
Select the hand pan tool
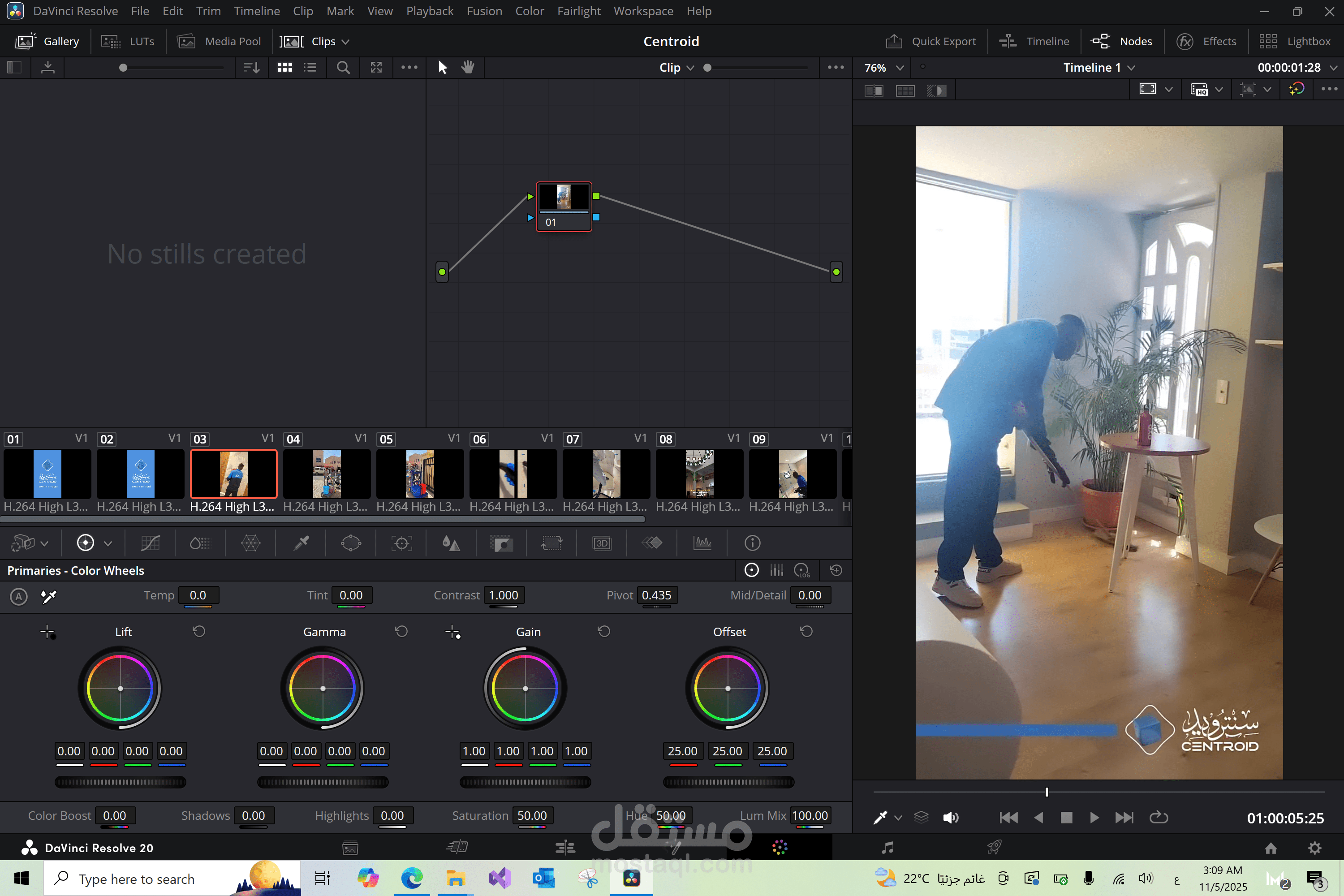[468, 68]
